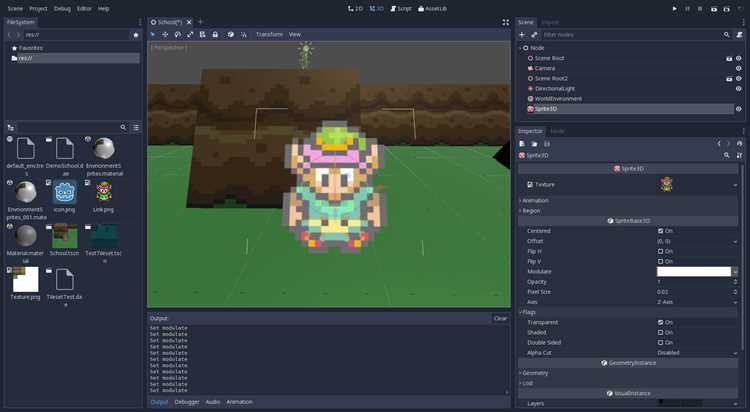The height and width of the screenshot is (412, 750).
Task: Expand the Animation section in Inspector
Action: [535, 200]
